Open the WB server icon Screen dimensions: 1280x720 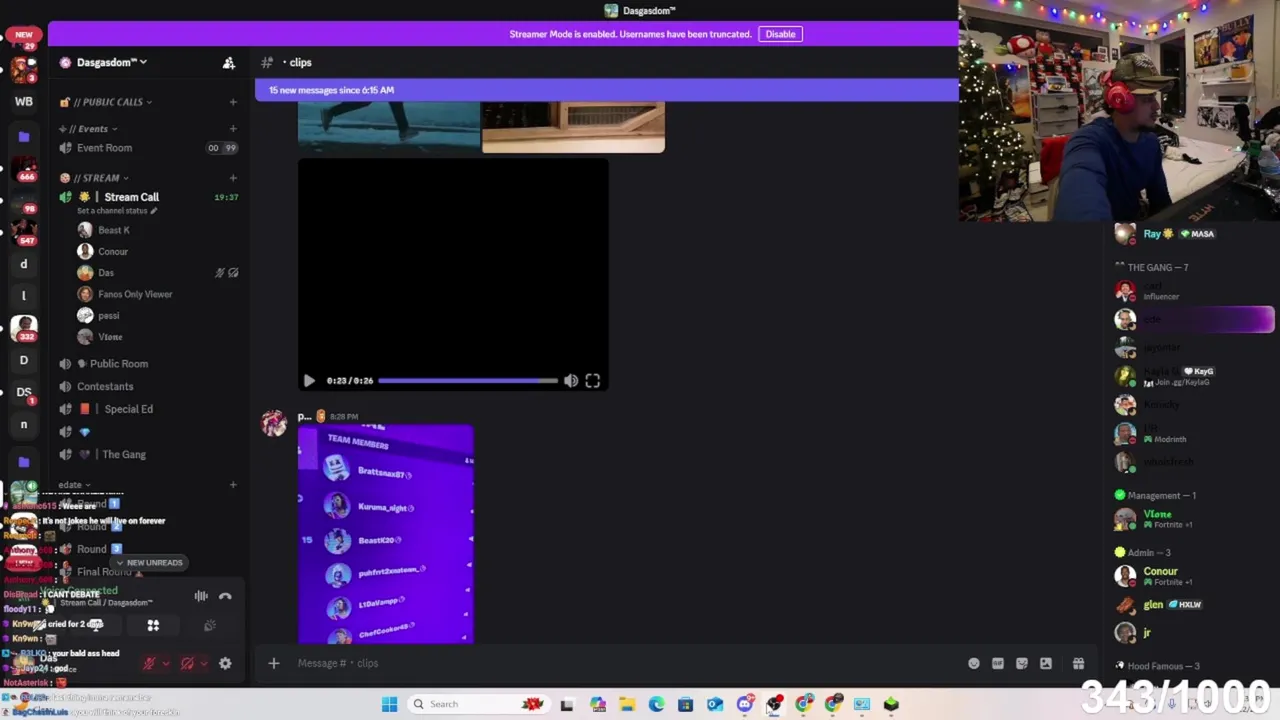point(24,101)
